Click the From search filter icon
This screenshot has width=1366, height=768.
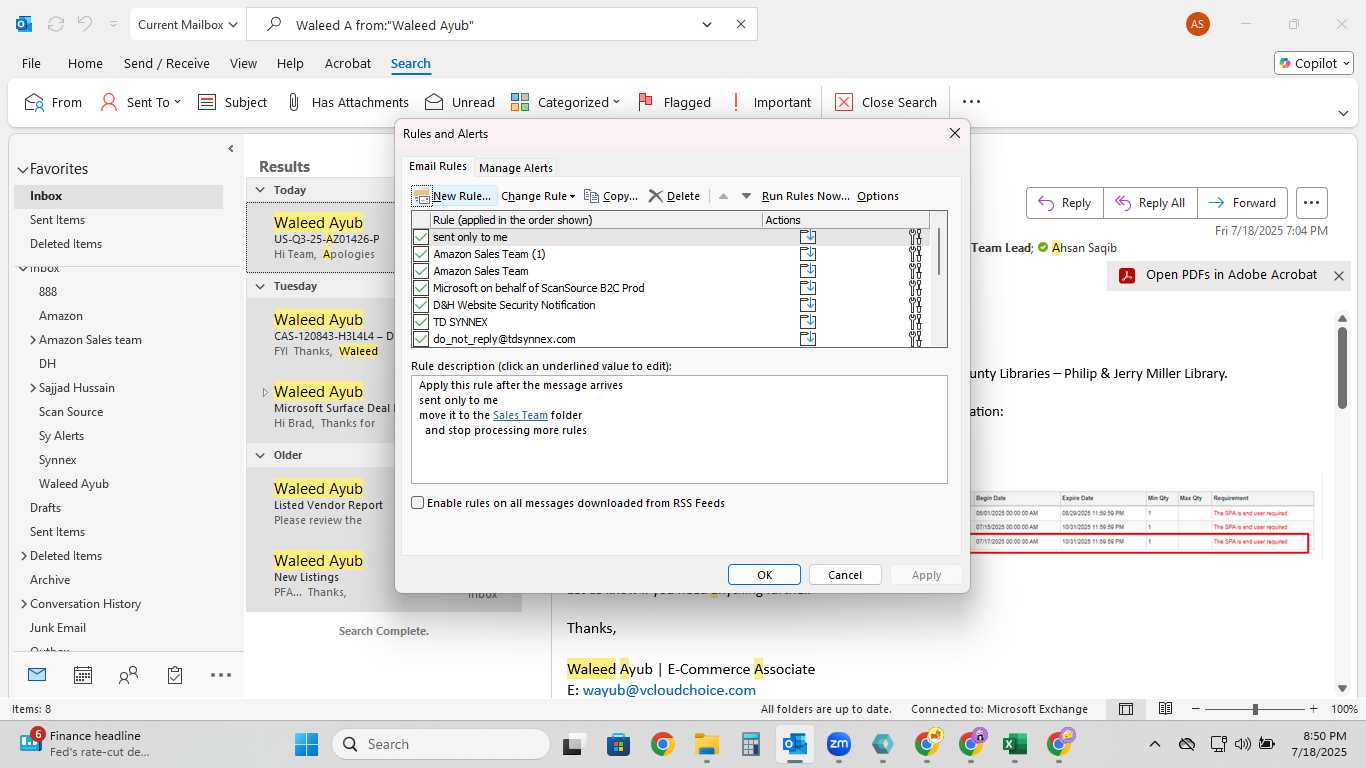pos(53,102)
